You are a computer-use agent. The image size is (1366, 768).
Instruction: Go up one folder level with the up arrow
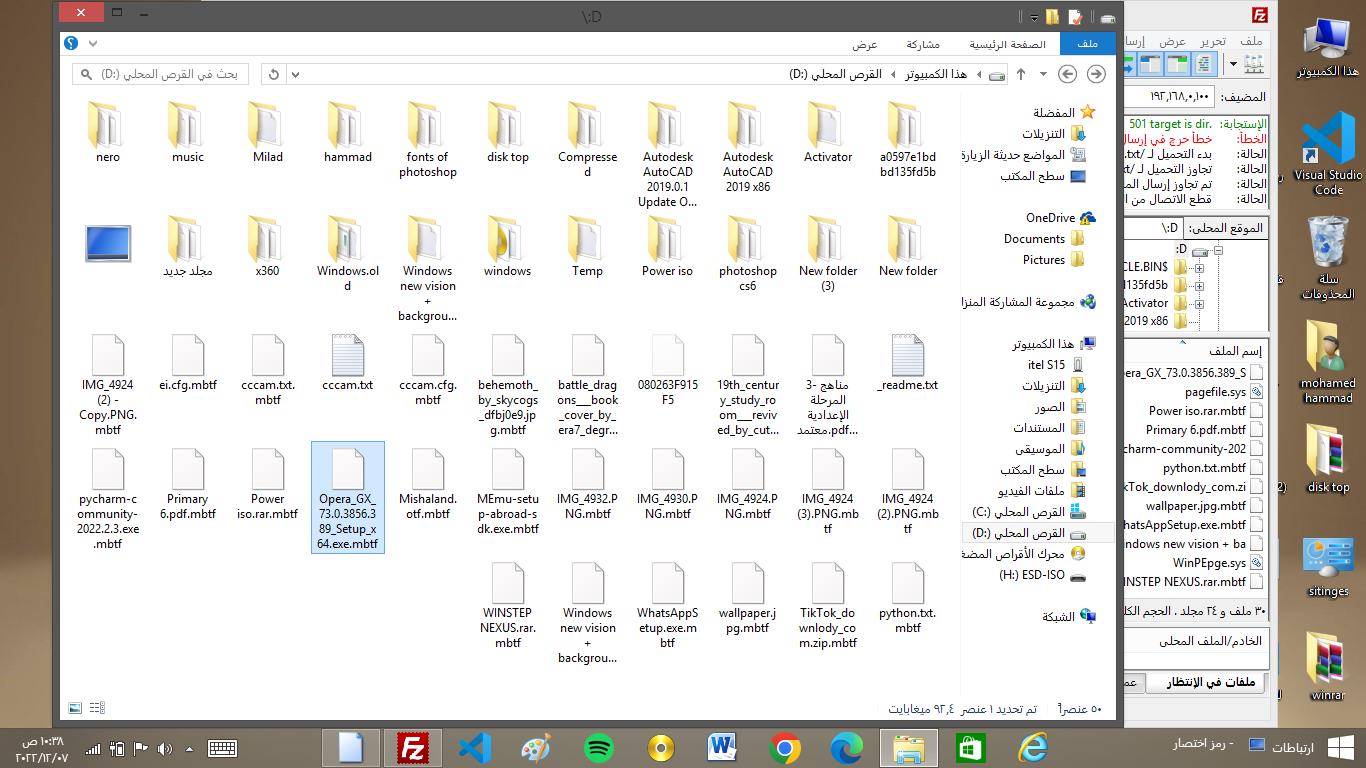pos(1021,74)
